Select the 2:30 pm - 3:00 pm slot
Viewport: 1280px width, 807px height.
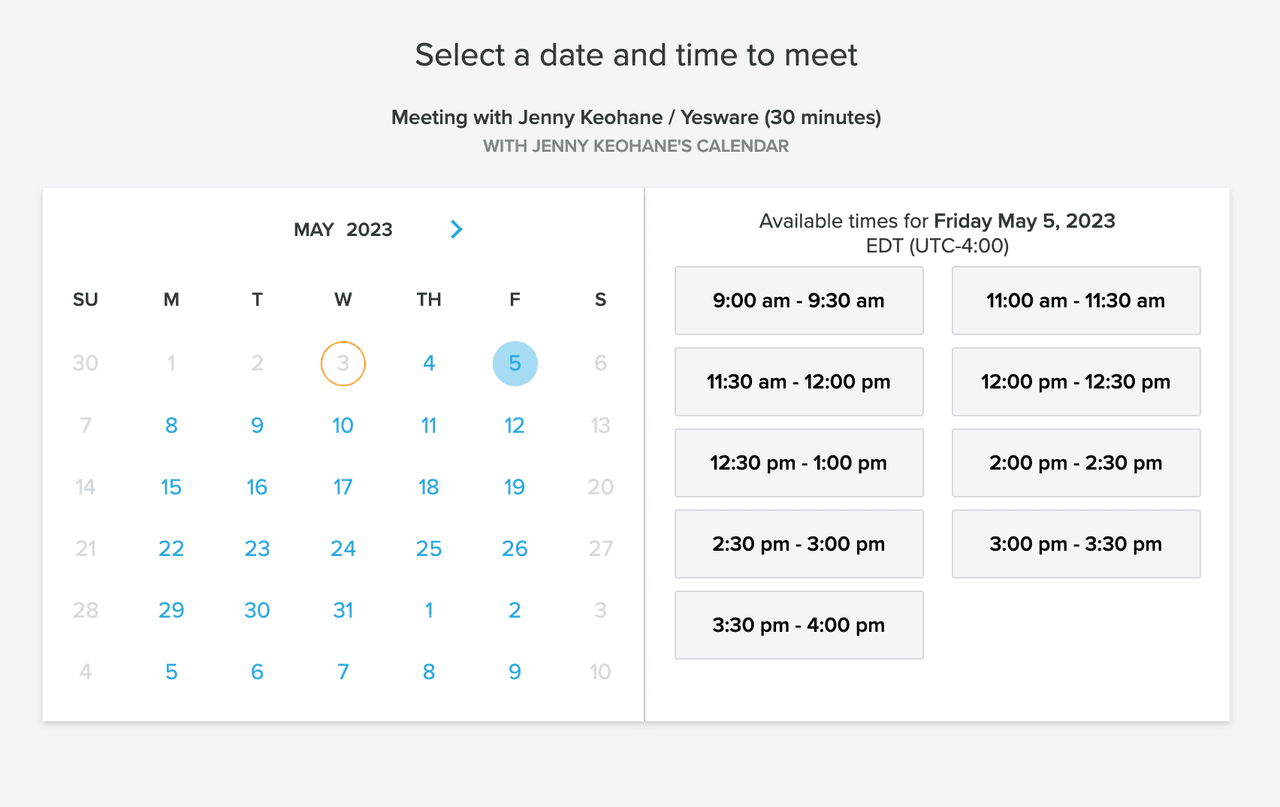coord(799,543)
